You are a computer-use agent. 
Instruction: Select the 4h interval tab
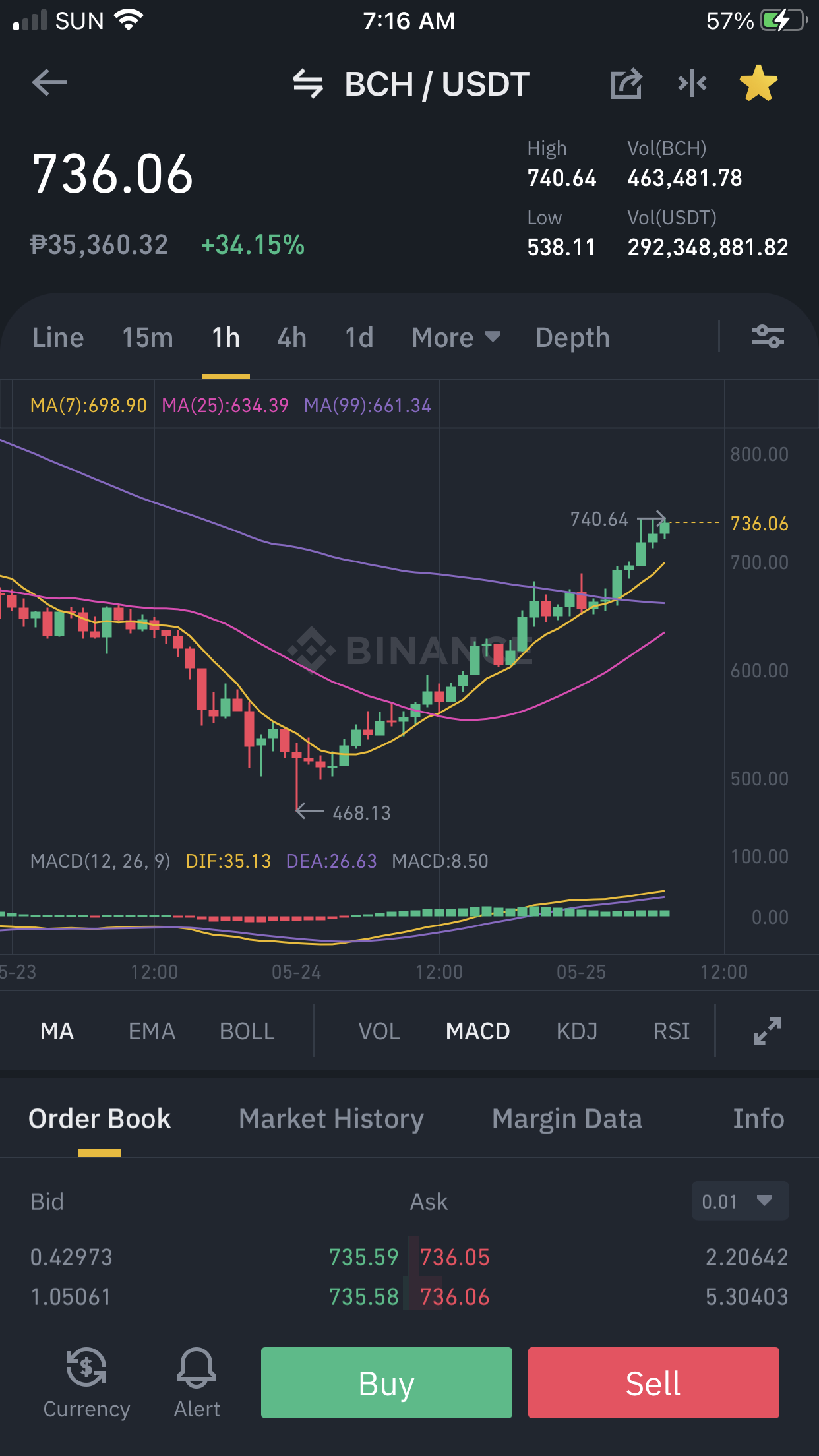(292, 338)
